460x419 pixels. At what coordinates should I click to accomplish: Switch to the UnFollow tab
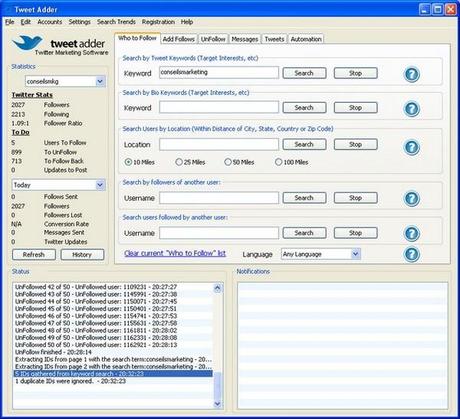pos(213,39)
